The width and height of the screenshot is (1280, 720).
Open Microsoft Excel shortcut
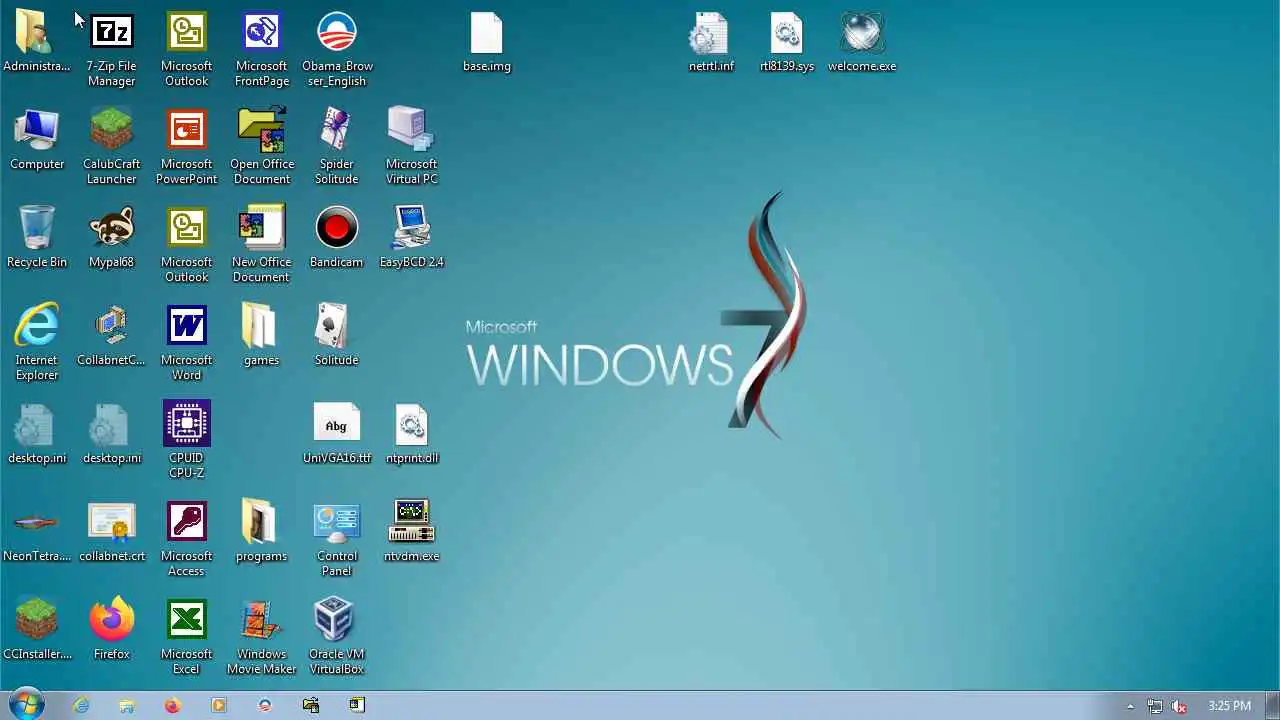click(187, 638)
